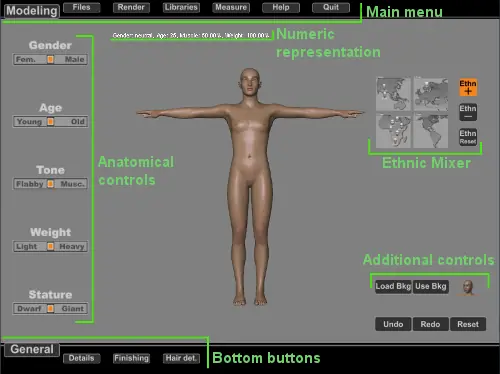The height and width of the screenshot is (374, 500).
Task: Click Reset beside the Redo button
Action: pyautogui.click(x=468, y=324)
